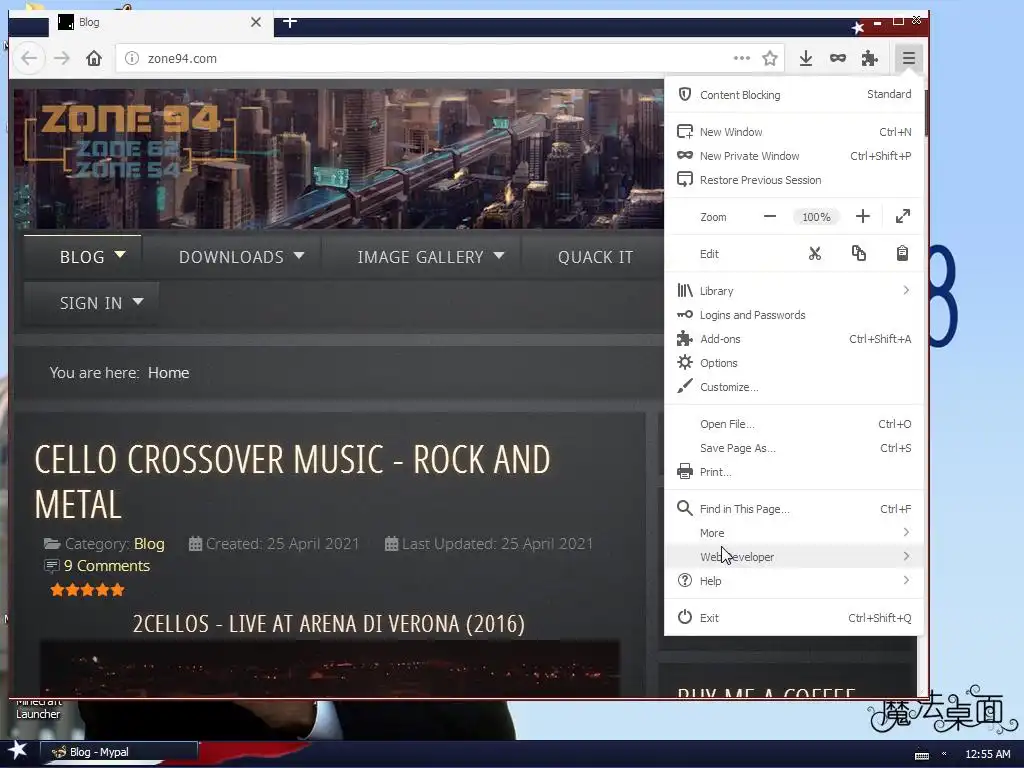The height and width of the screenshot is (768, 1024).
Task: Click the browser back arrow button
Action: [29, 58]
